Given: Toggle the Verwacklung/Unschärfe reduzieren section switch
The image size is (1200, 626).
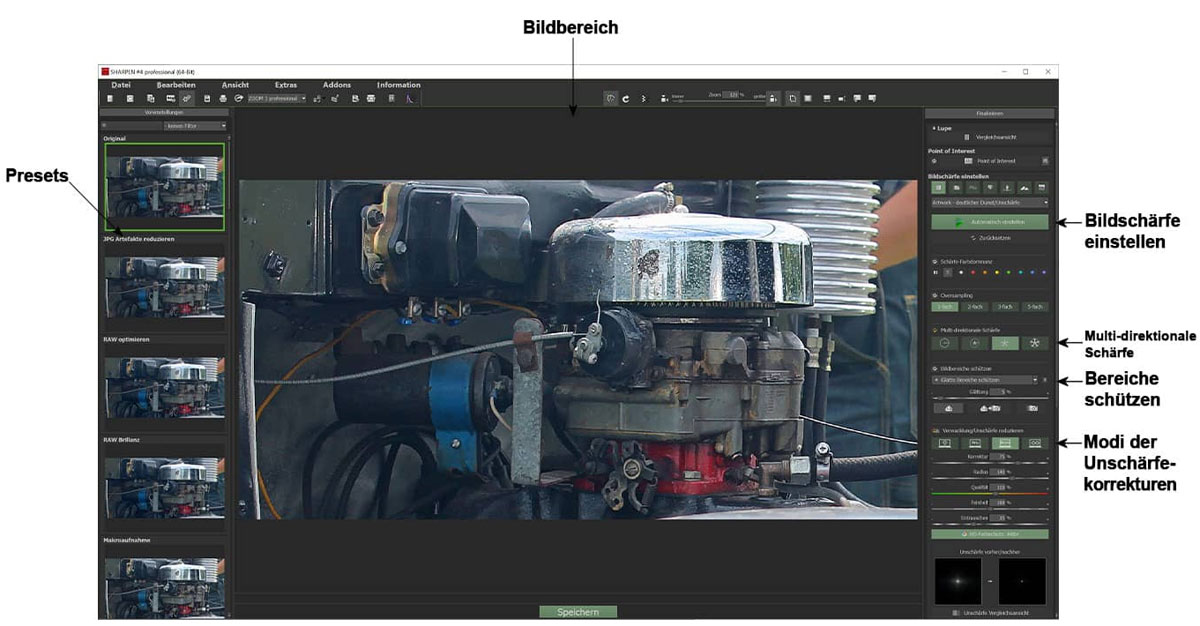Looking at the screenshot, I should (x=934, y=430).
